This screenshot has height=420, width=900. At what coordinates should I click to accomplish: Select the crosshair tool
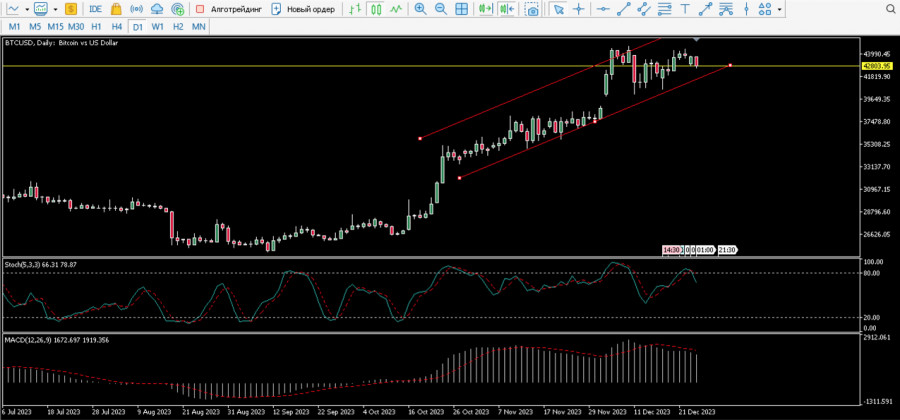point(579,9)
